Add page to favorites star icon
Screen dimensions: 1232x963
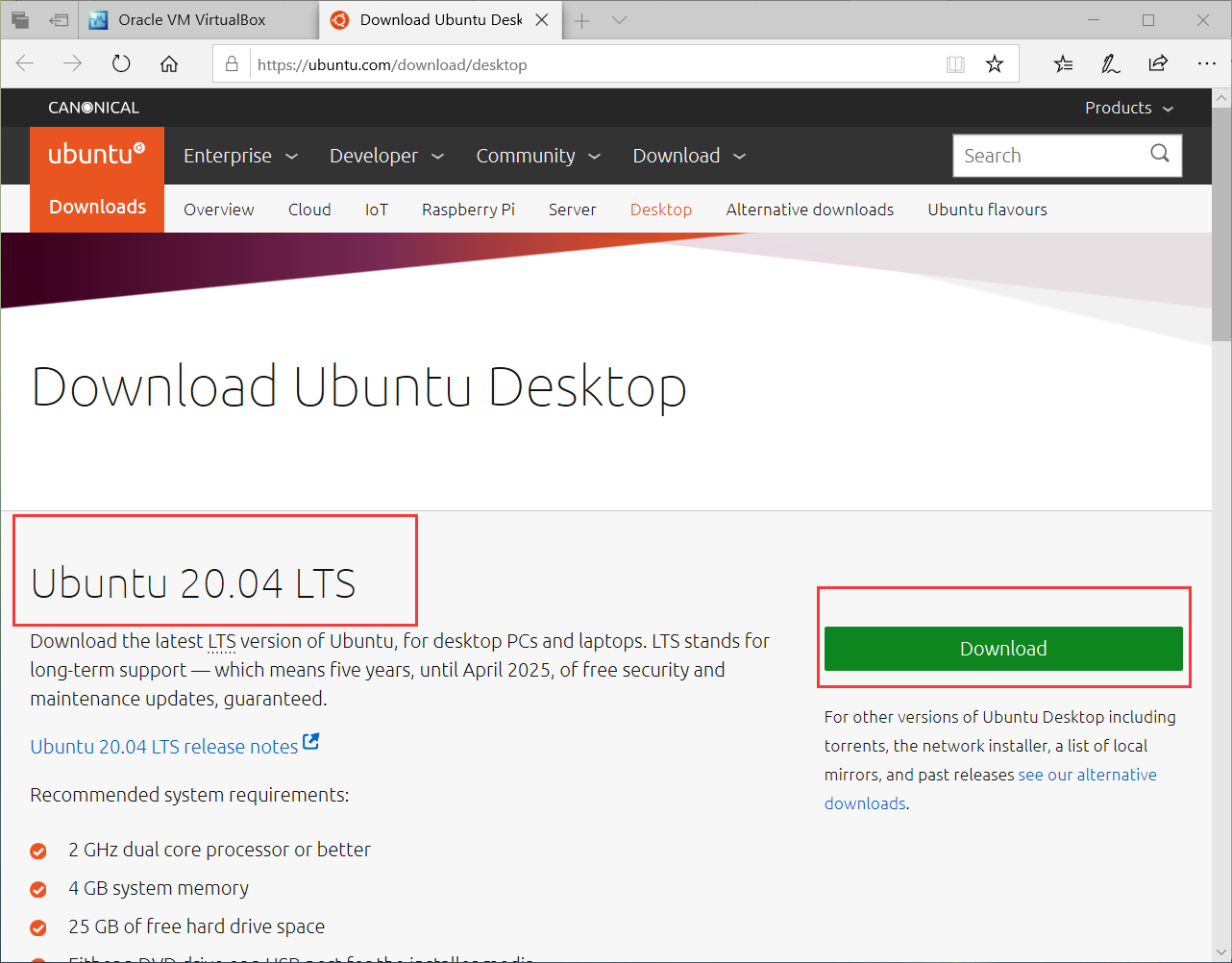point(995,64)
